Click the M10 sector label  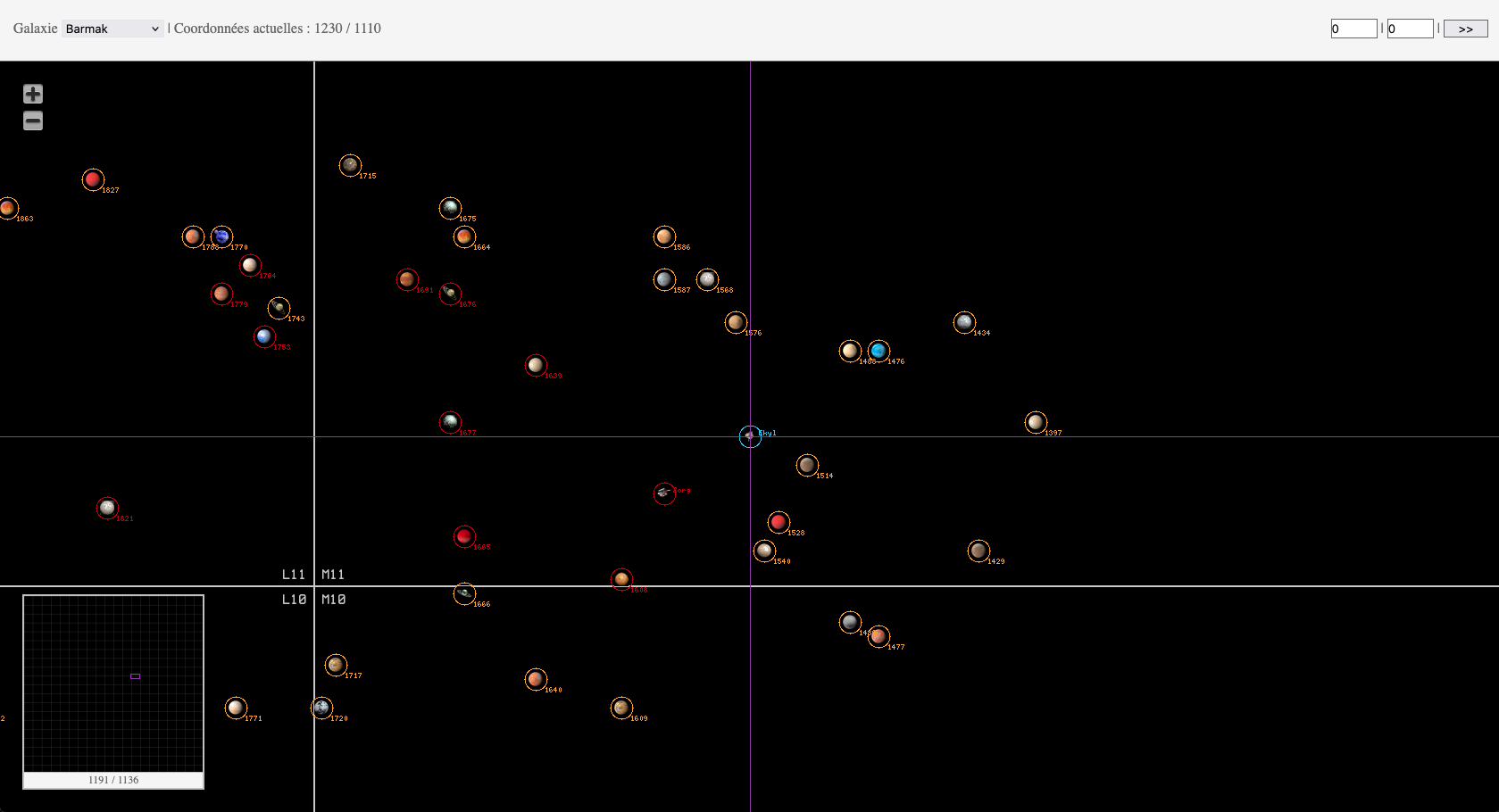point(334,600)
